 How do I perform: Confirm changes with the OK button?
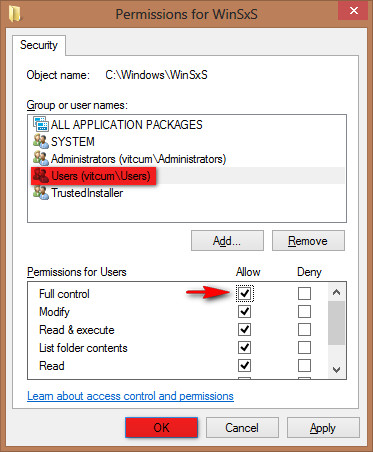point(162,428)
